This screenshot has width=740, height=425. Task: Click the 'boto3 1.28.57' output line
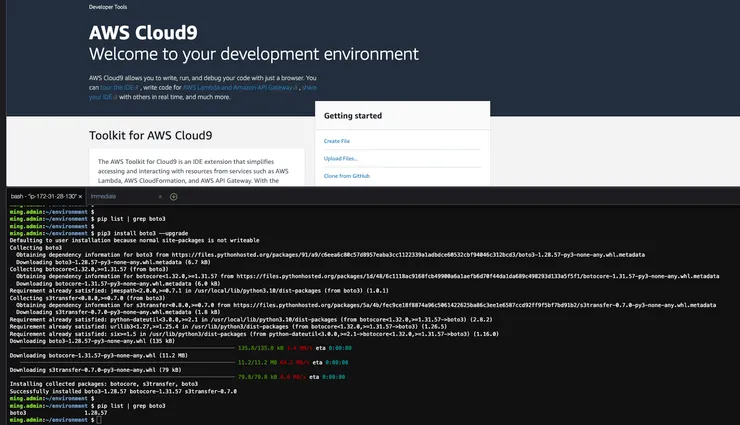pyautogui.click(x=59, y=413)
